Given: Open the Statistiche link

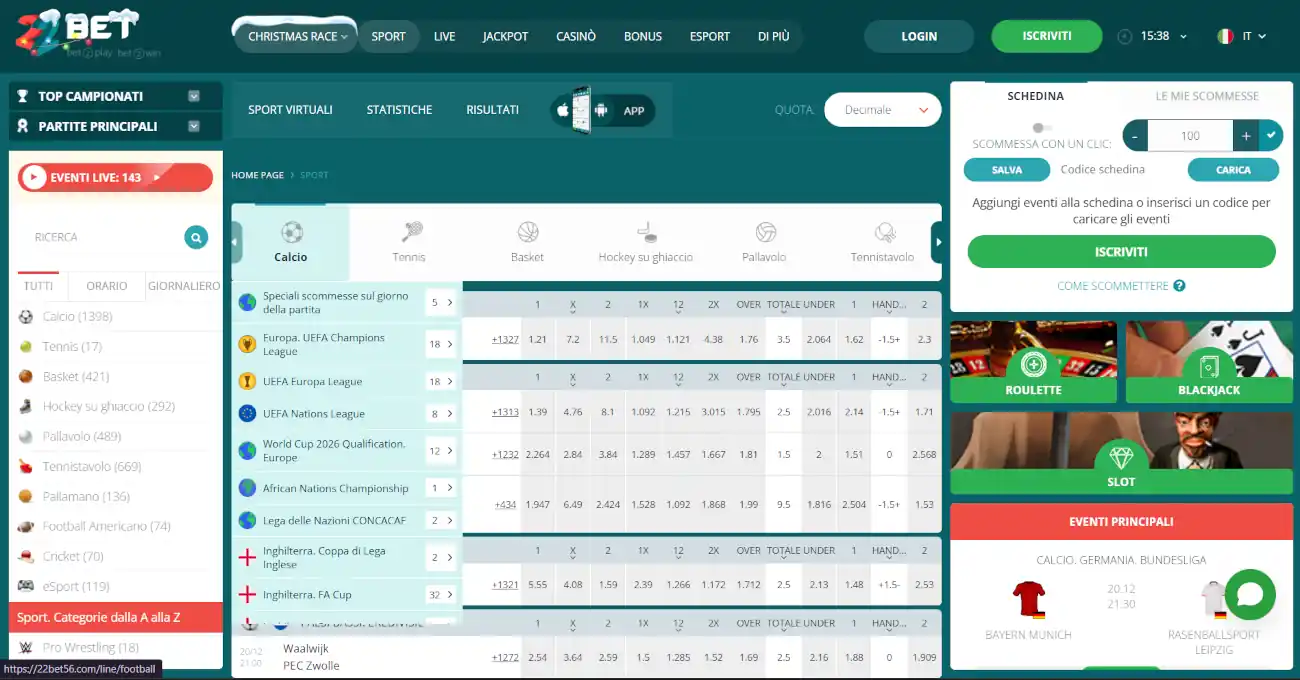Looking at the screenshot, I should click(x=399, y=110).
